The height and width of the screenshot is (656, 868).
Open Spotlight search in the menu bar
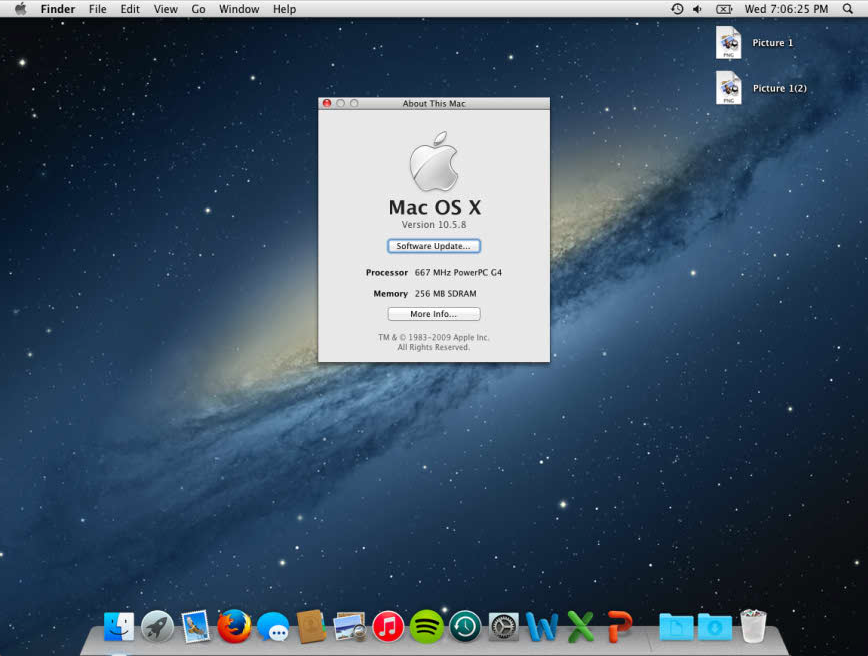coord(847,9)
